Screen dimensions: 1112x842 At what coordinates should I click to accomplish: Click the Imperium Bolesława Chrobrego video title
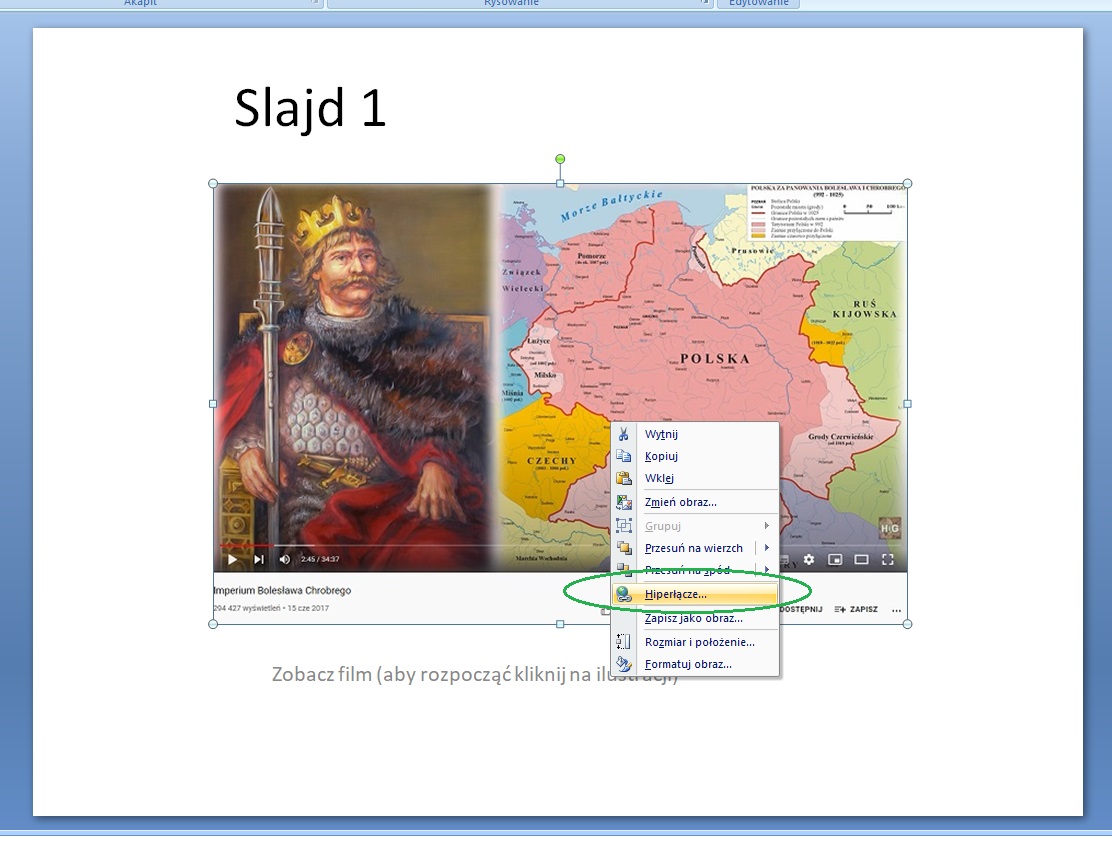pyautogui.click(x=282, y=590)
